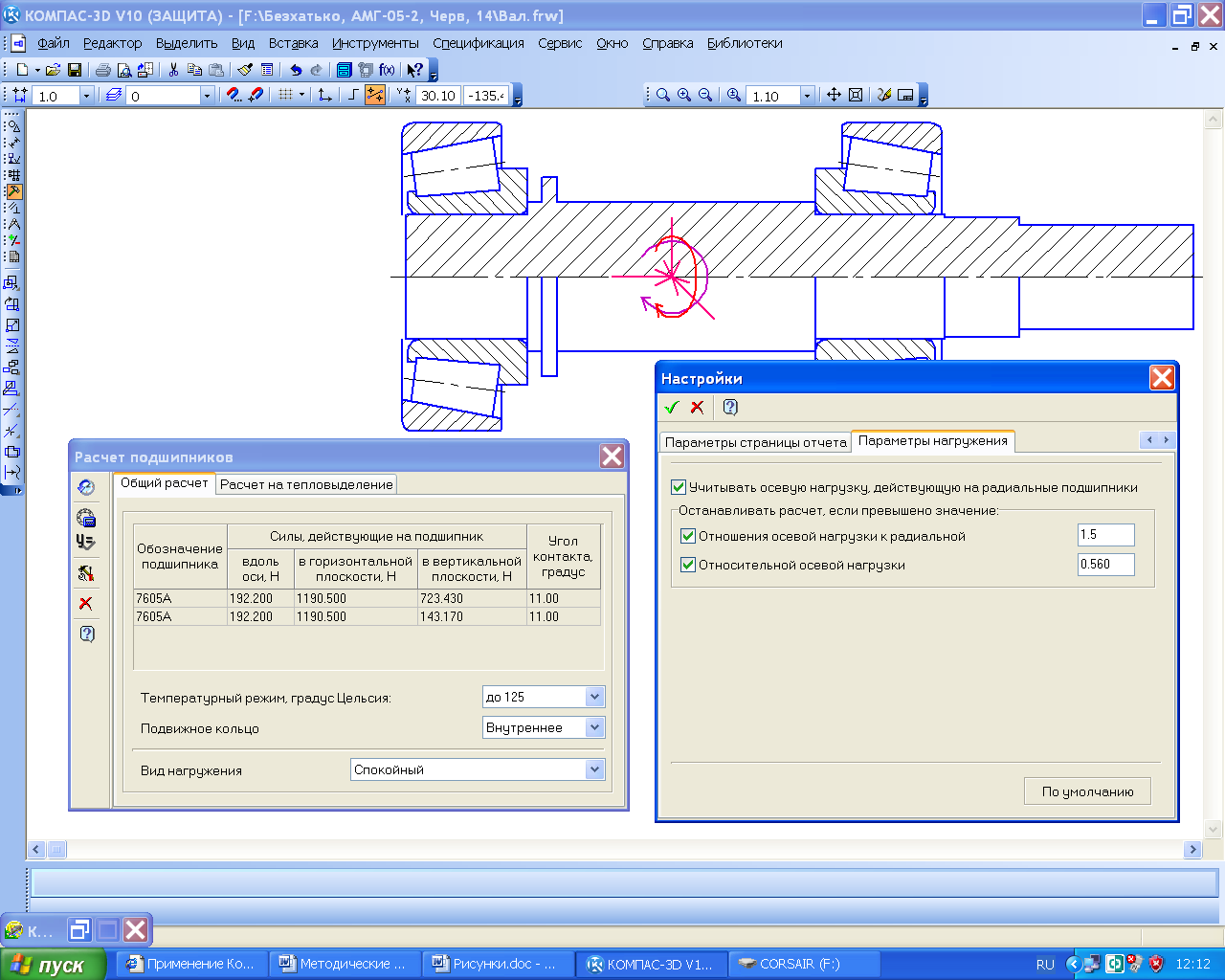Viewport: 1225px width, 980px height.
Task: Zoom out with the minus magnifier
Action: click(x=705, y=96)
